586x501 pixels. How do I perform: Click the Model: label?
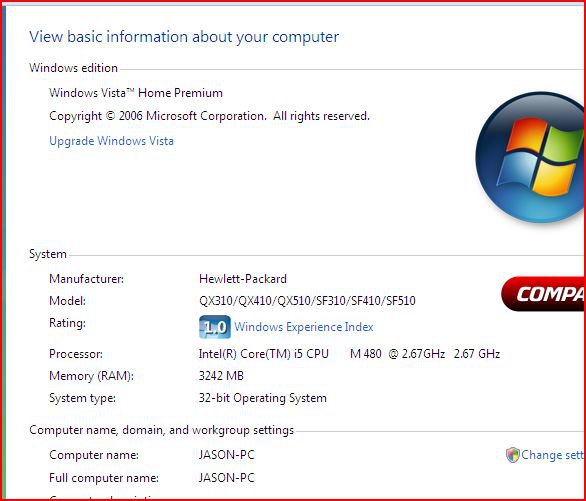pyautogui.click(x=67, y=301)
